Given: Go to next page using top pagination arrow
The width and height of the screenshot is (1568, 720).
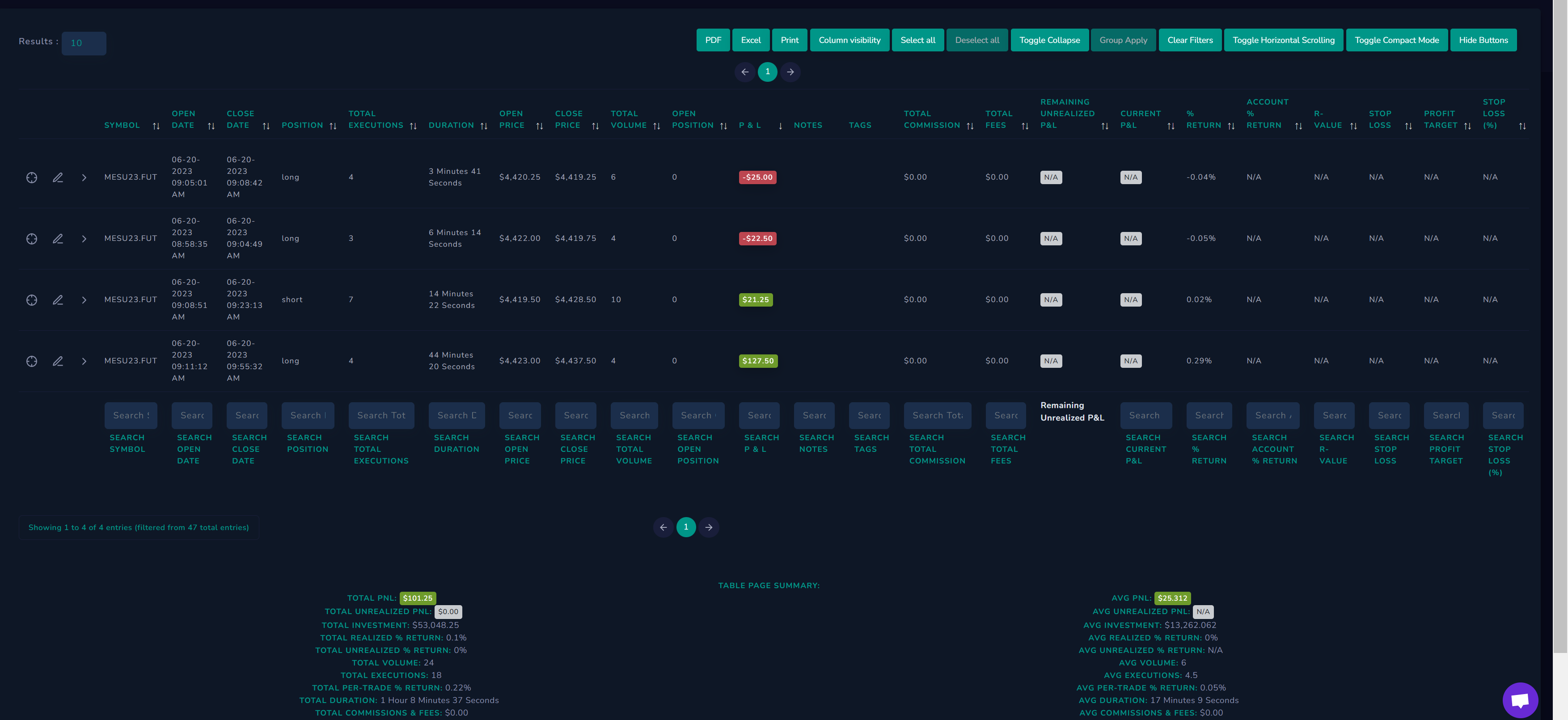Looking at the screenshot, I should tap(790, 72).
